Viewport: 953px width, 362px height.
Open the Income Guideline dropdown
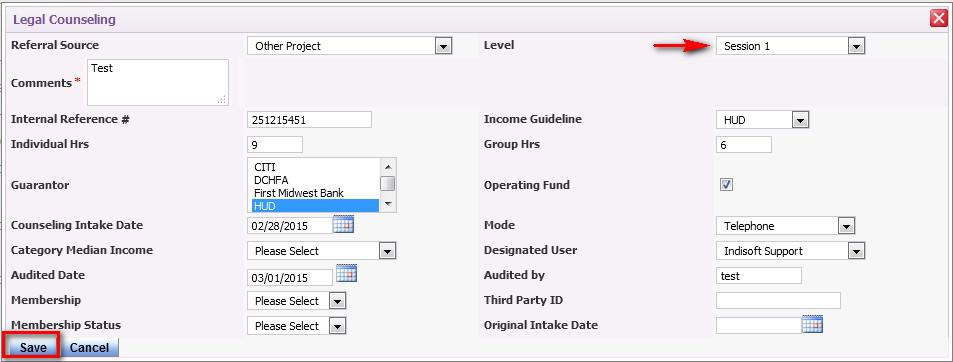tap(762, 120)
